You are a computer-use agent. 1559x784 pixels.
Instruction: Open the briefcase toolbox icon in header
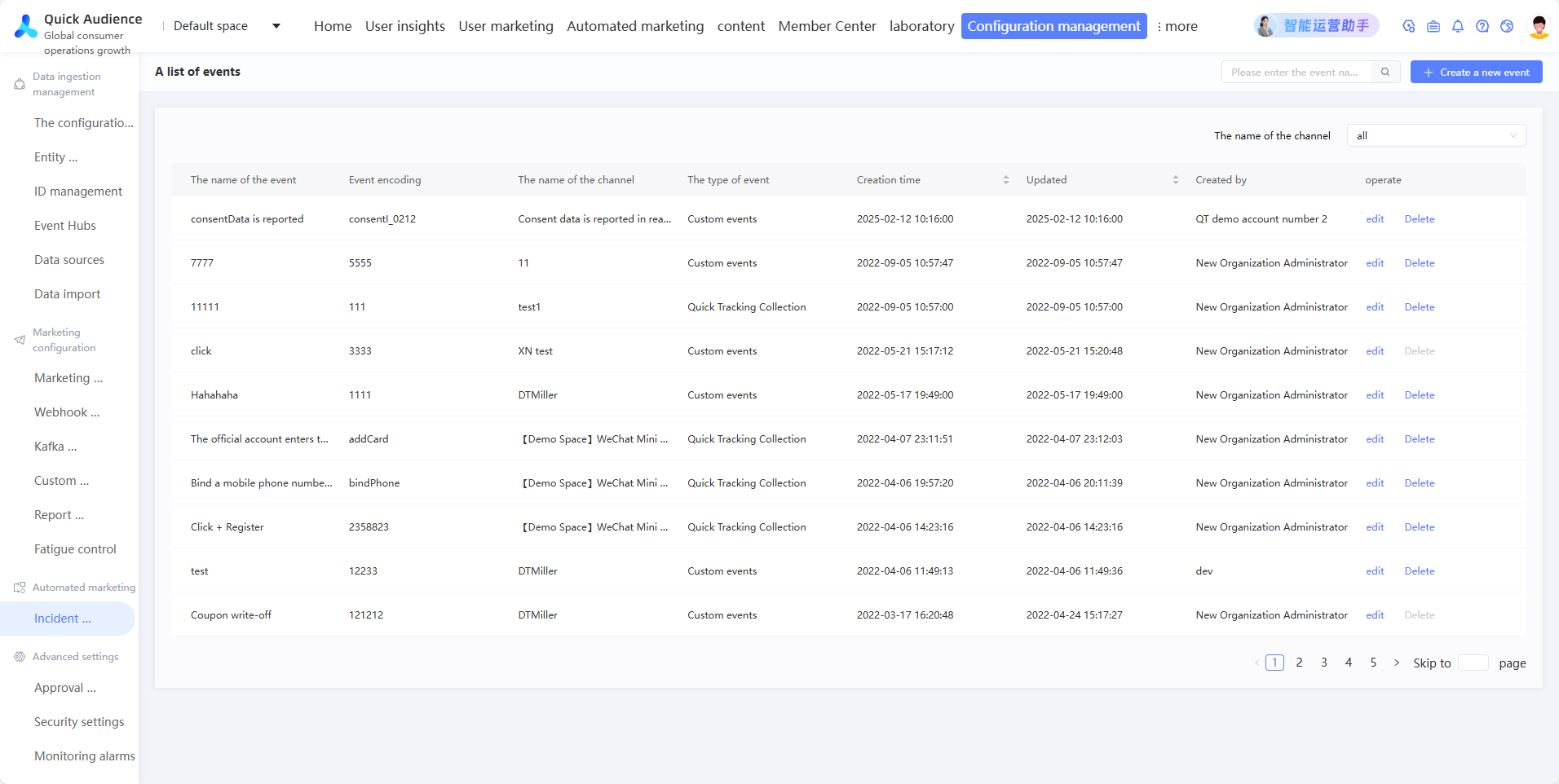point(1433,26)
